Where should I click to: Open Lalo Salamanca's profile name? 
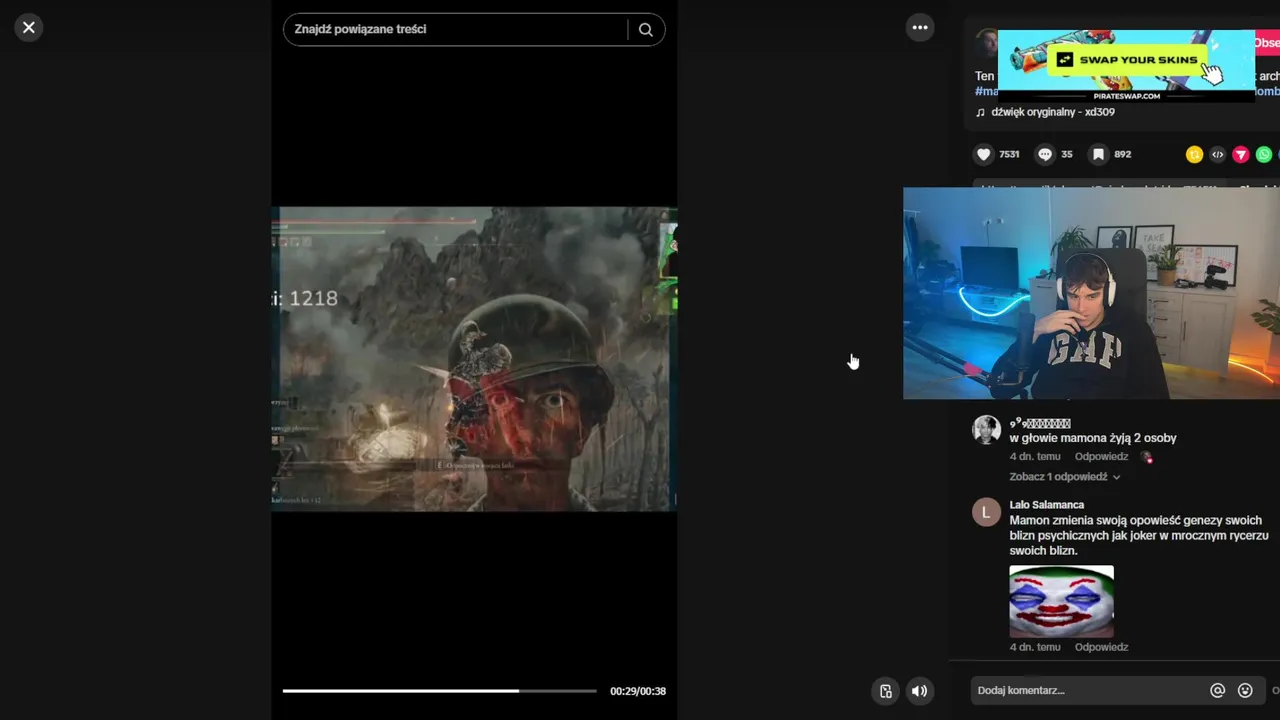click(1046, 505)
